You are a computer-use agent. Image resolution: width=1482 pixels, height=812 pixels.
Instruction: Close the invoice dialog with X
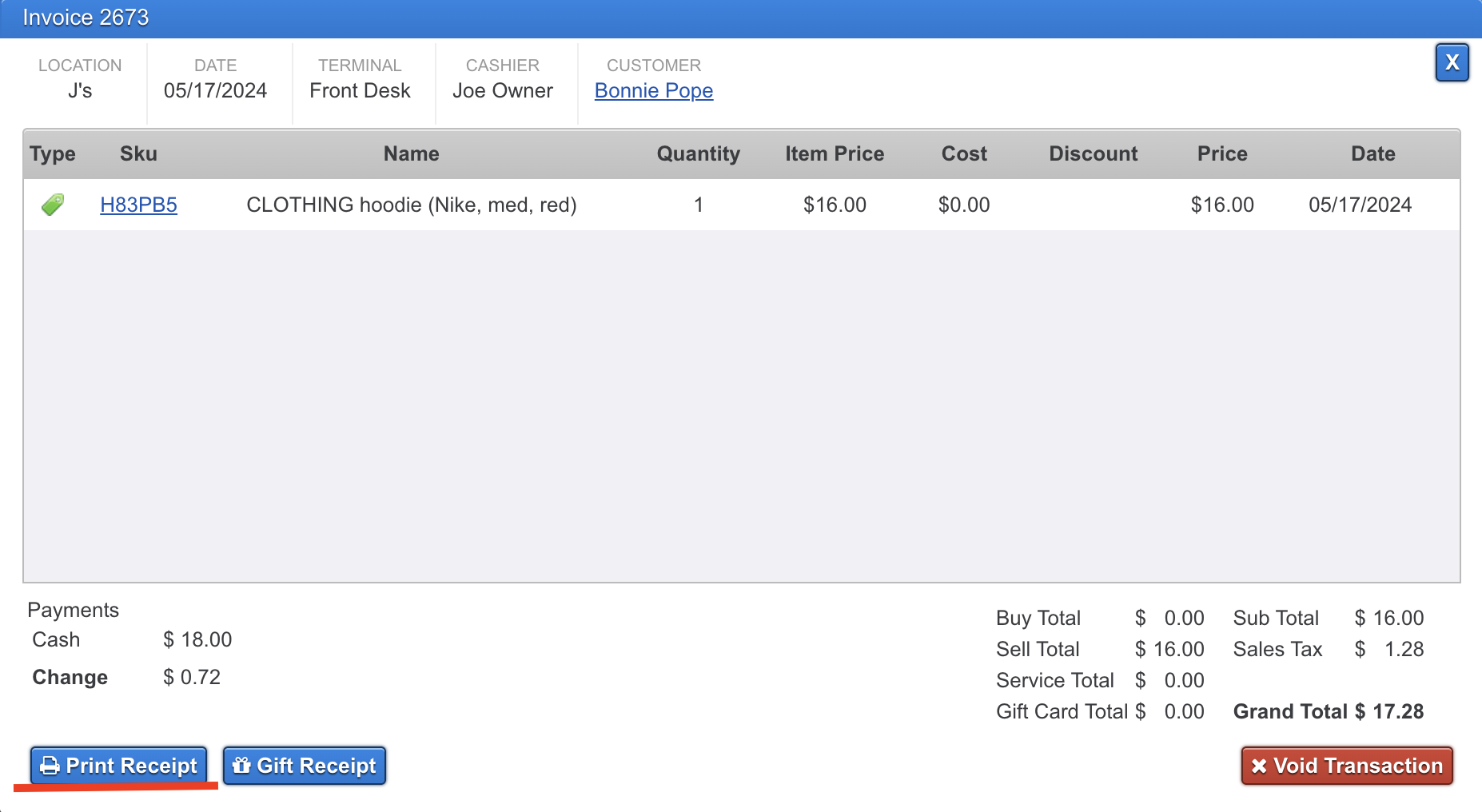point(1452,62)
